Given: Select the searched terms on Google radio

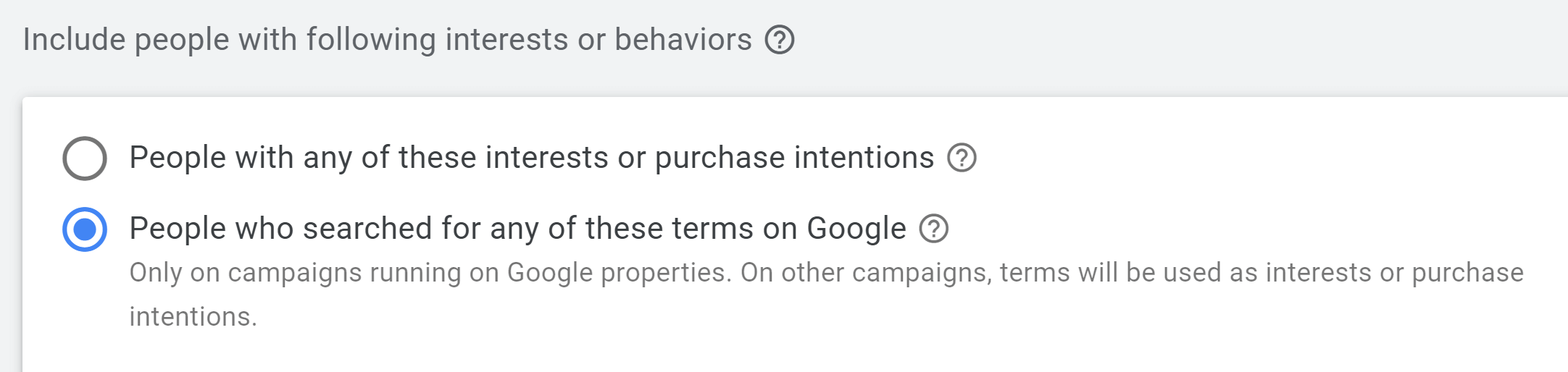Looking at the screenshot, I should pyautogui.click(x=85, y=229).
